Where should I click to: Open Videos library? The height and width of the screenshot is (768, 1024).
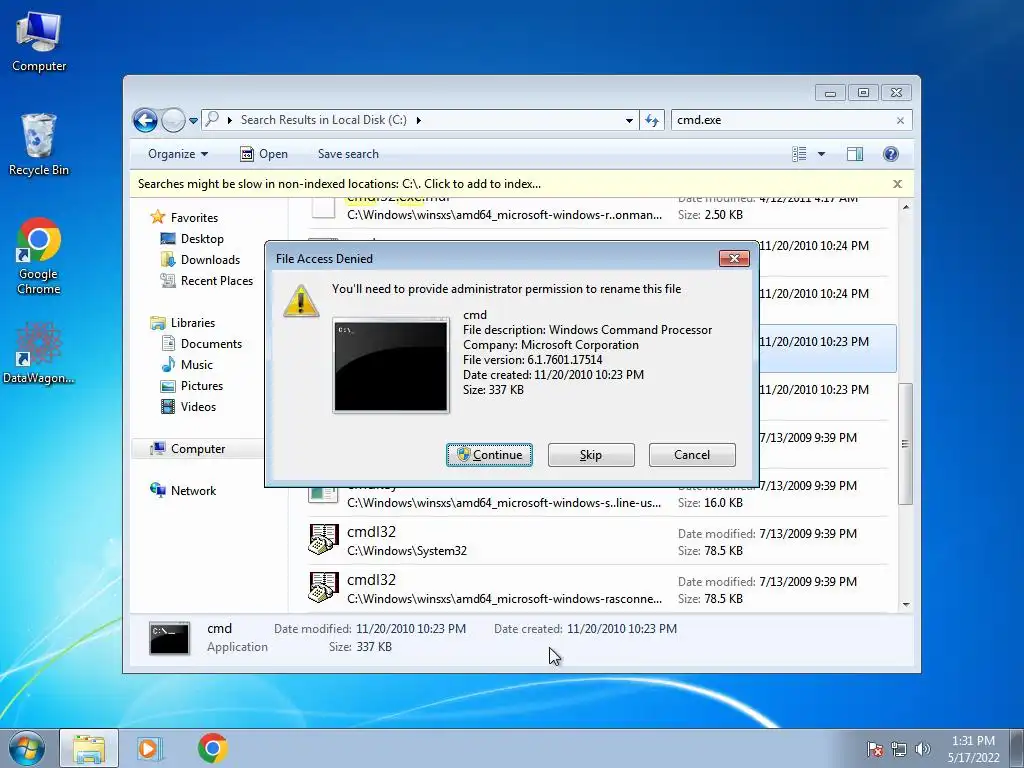coord(188,407)
